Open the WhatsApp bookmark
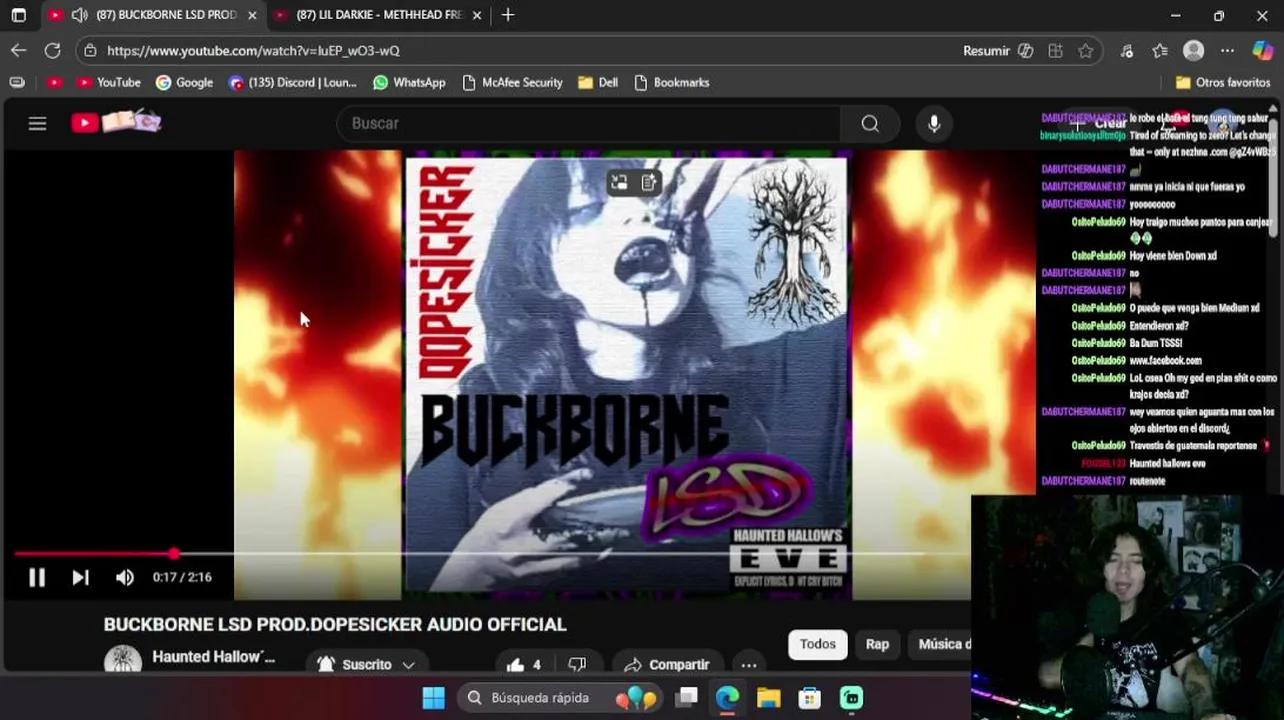 point(409,82)
